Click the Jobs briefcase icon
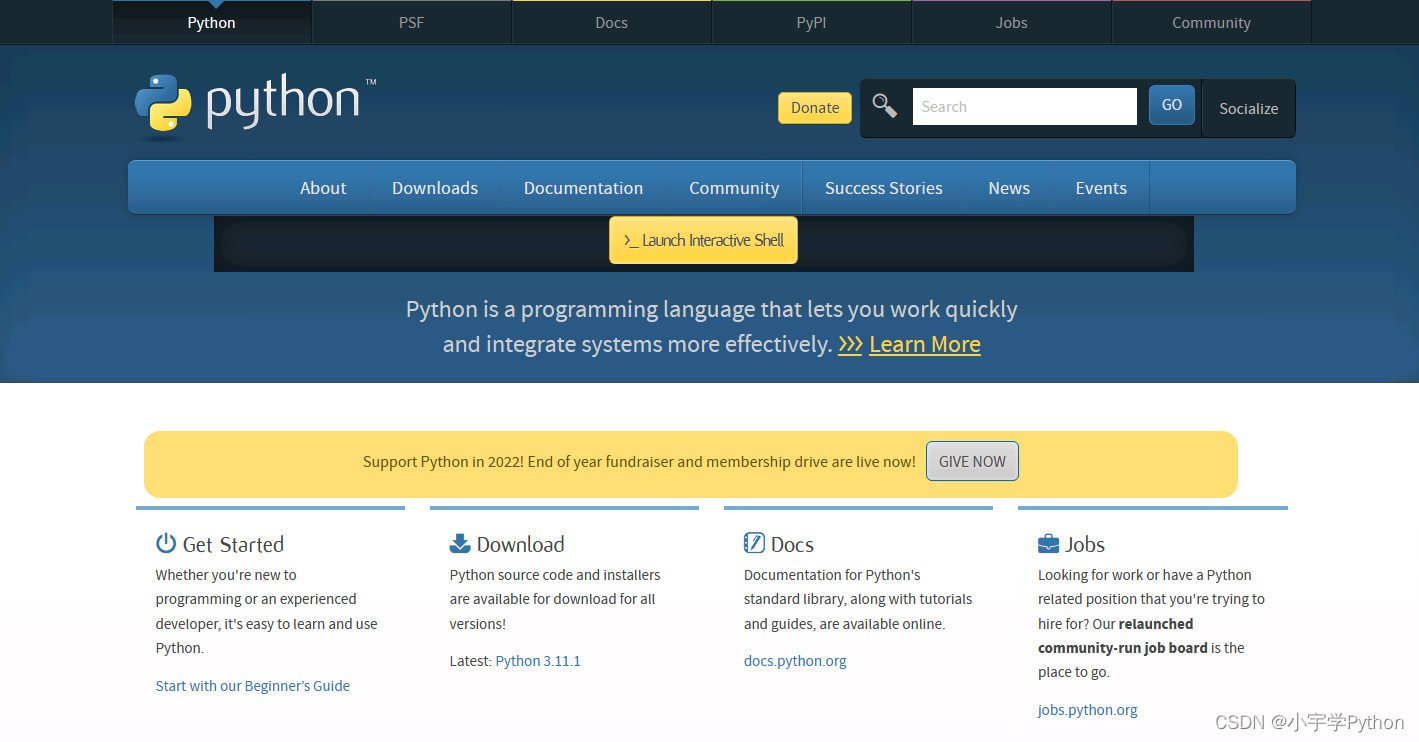Viewport: 1419px width, 742px height. point(1048,543)
